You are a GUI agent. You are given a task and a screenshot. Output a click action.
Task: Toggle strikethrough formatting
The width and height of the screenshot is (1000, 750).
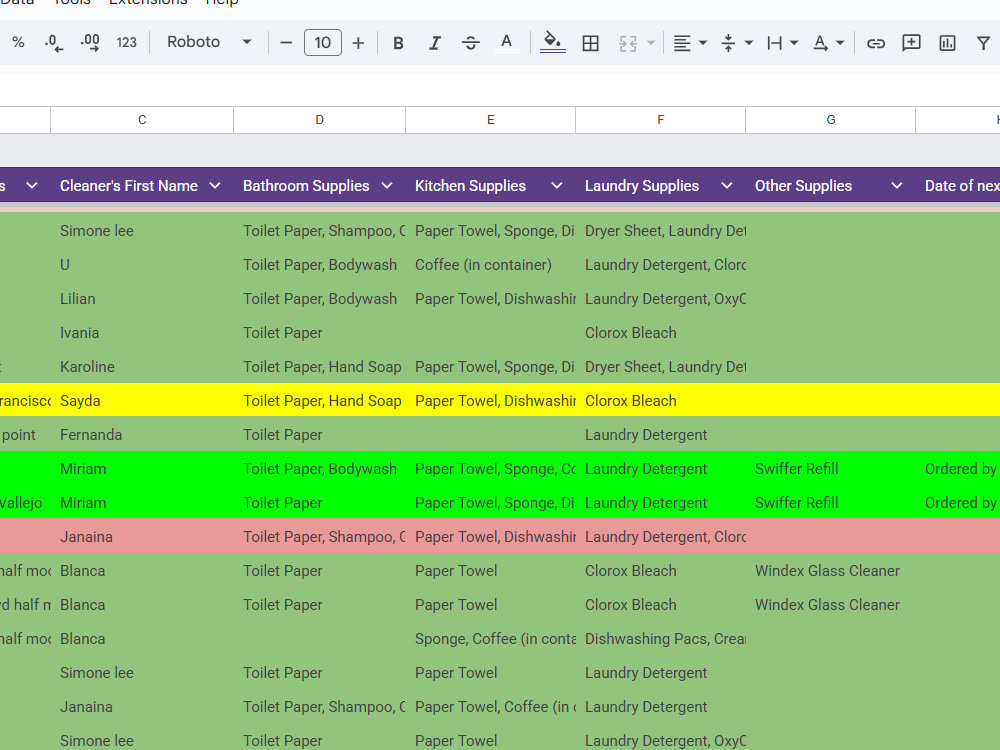[471, 43]
